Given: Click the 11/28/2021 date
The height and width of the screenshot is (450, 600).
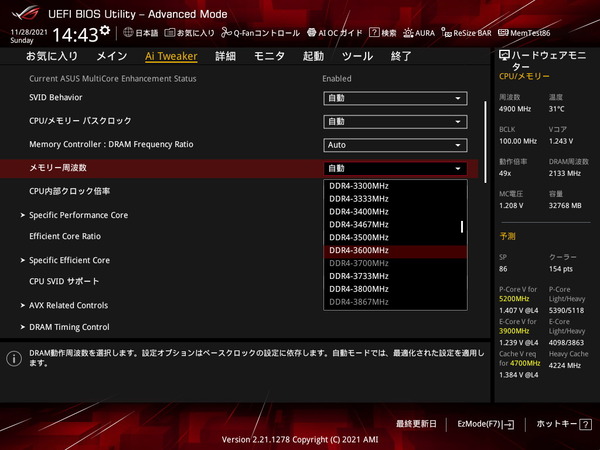Looking at the screenshot, I should tap(29, 32).
